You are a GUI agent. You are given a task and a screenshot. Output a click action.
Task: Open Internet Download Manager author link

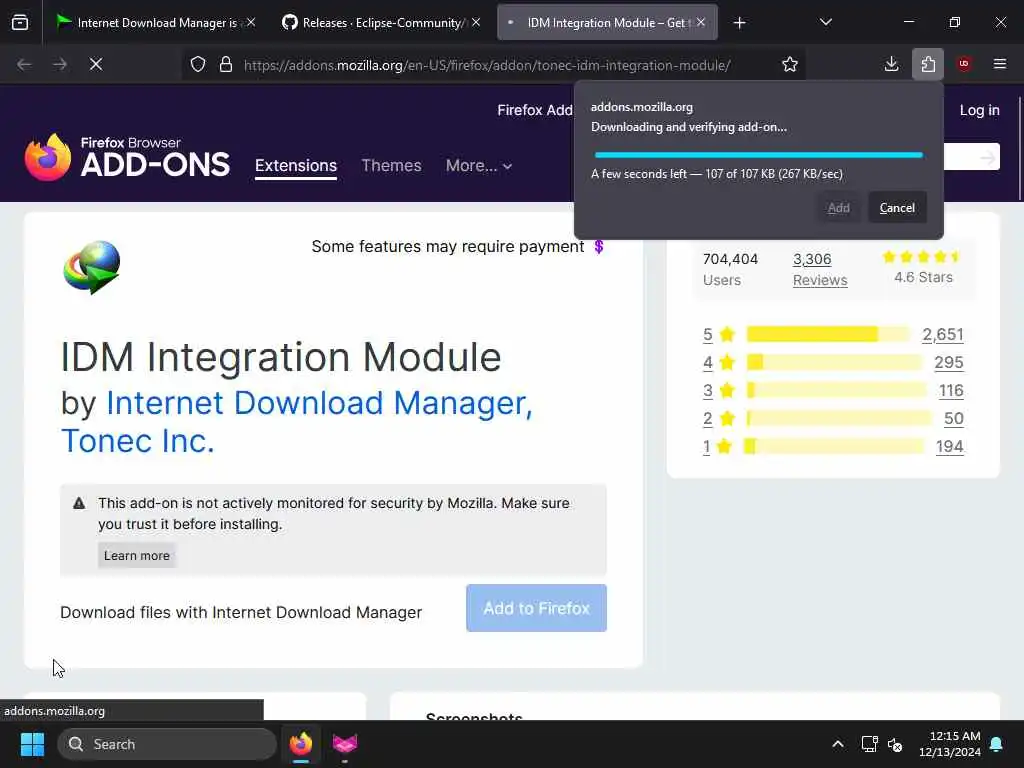point(319,403)
